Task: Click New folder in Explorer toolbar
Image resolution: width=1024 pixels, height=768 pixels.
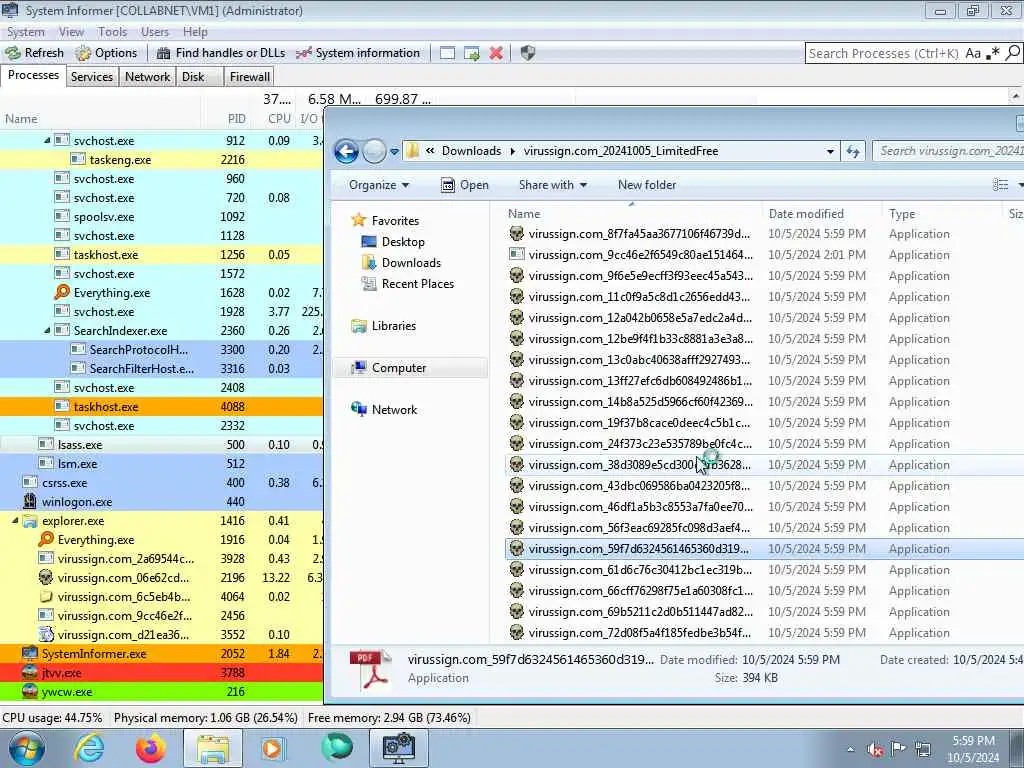Action: (647, 185)
